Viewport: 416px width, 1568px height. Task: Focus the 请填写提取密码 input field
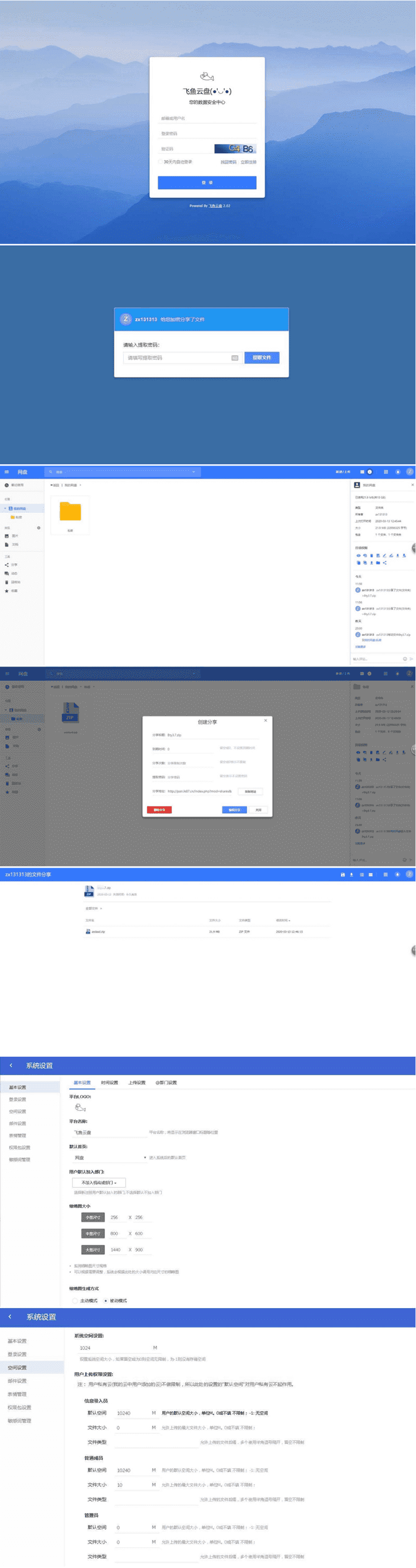(182, 358)
